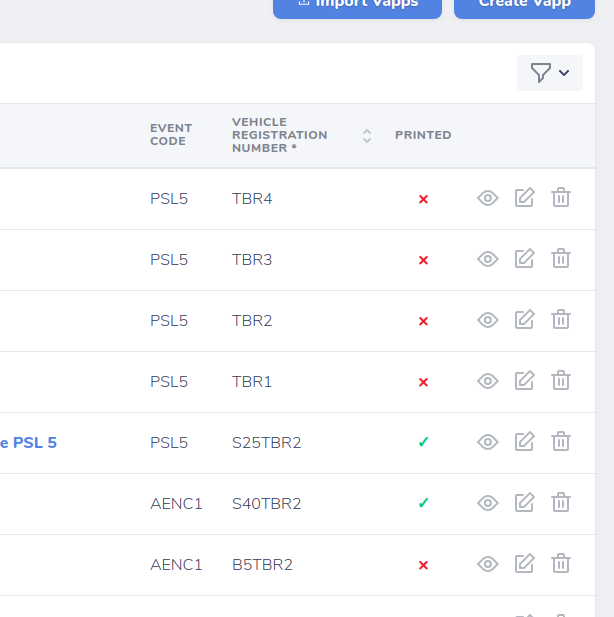
Task: View the TBR3 vapp
Action: tap(488, 259)
